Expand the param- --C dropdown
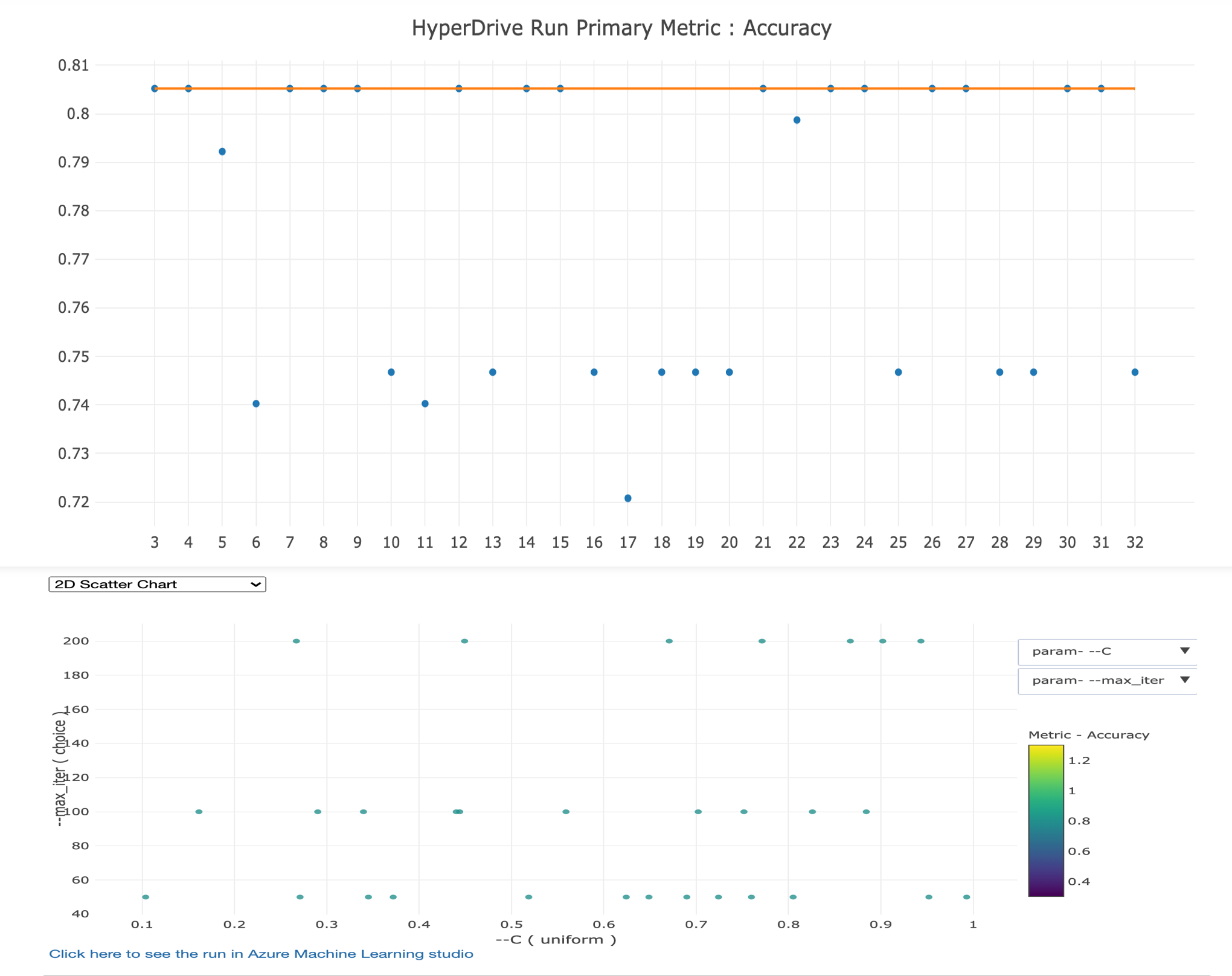Image resolution: width=1232 pixels, height=976 pixels. (1107, 651)
